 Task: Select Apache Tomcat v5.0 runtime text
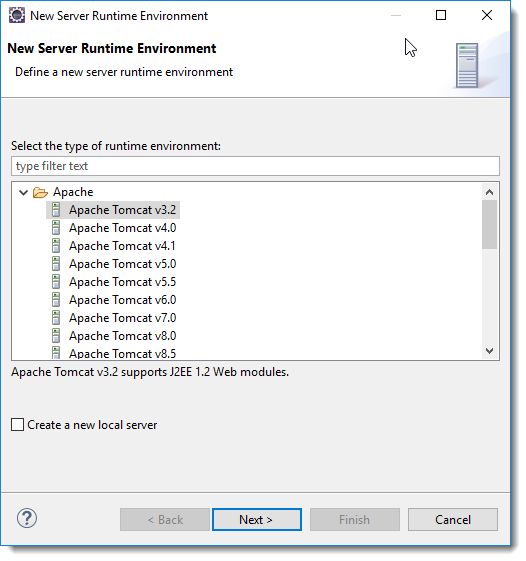click(122, 264)
